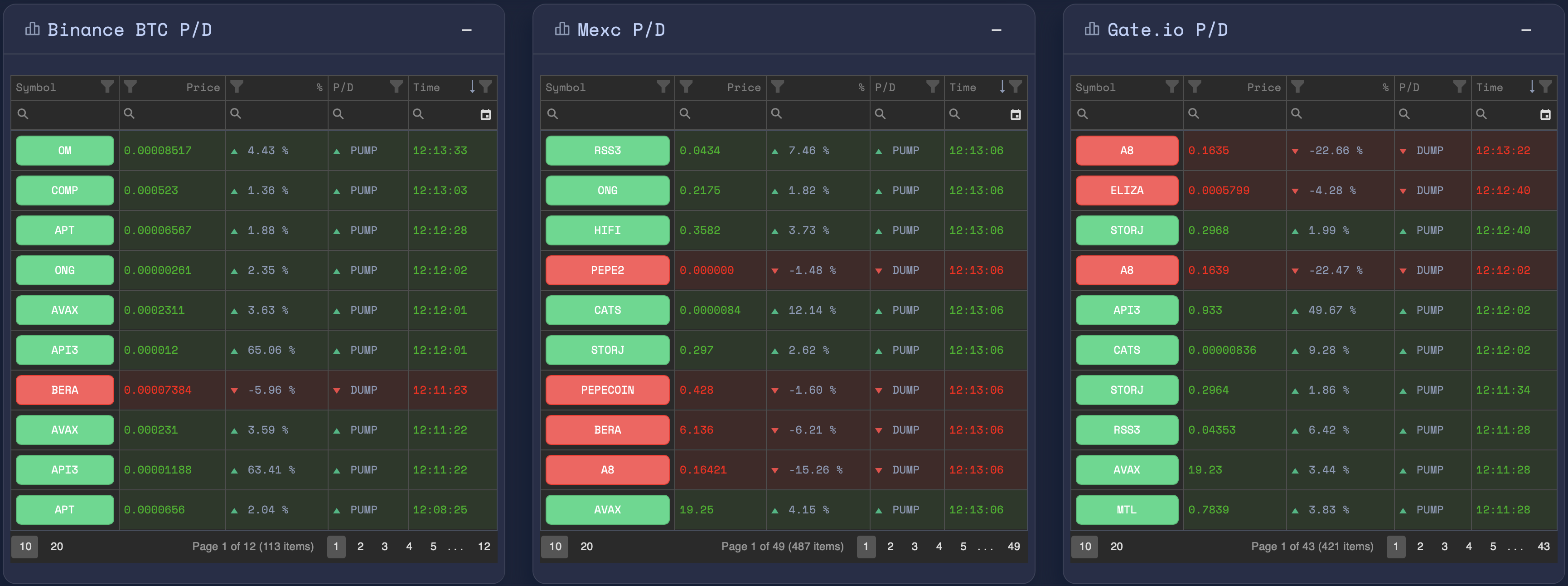Viewport: 1568px width, 586px height.
Task: Focus Symbol search field in Binance table
Action: 65,114
